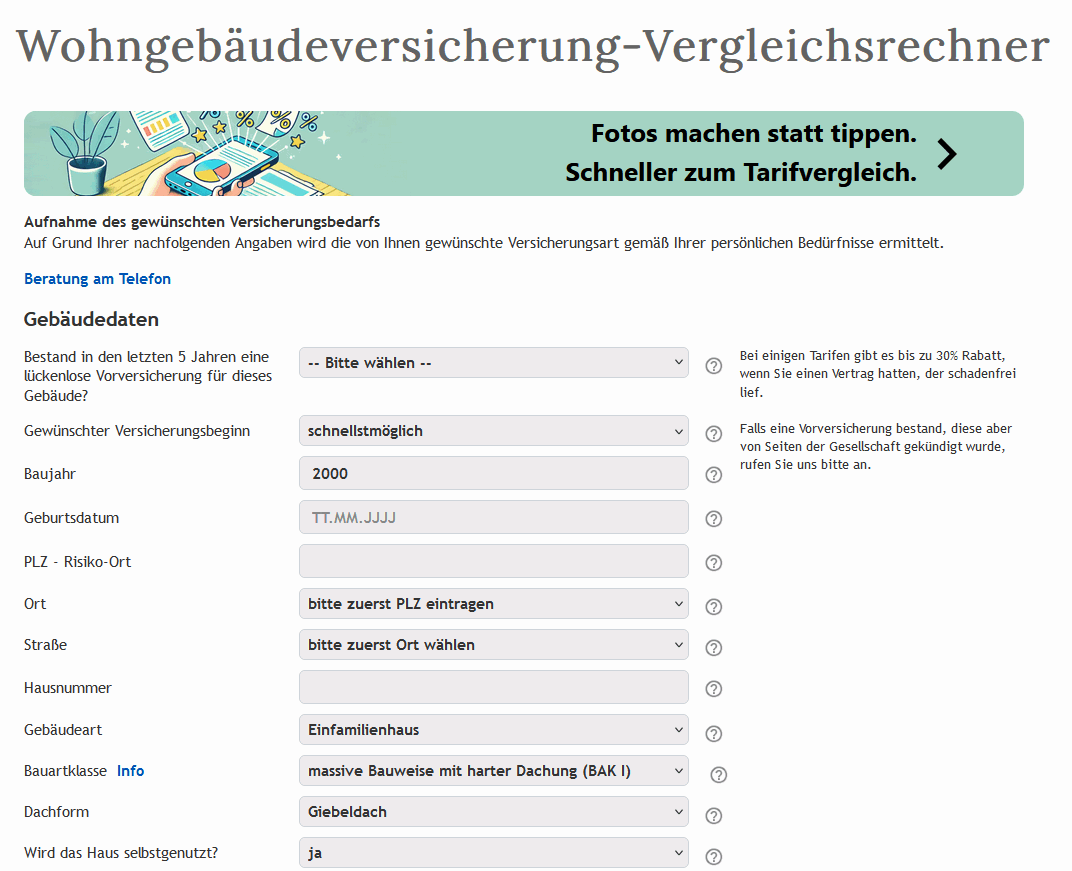Click 'Aufnahme des gewünschten Versicherungsbedarfs' heading
The width and height of the screenshot is (1072, 871).
tap(202, 222)
